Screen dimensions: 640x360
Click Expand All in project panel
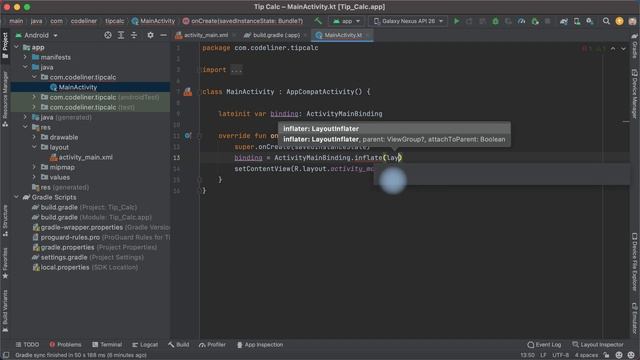click(121, 35)
